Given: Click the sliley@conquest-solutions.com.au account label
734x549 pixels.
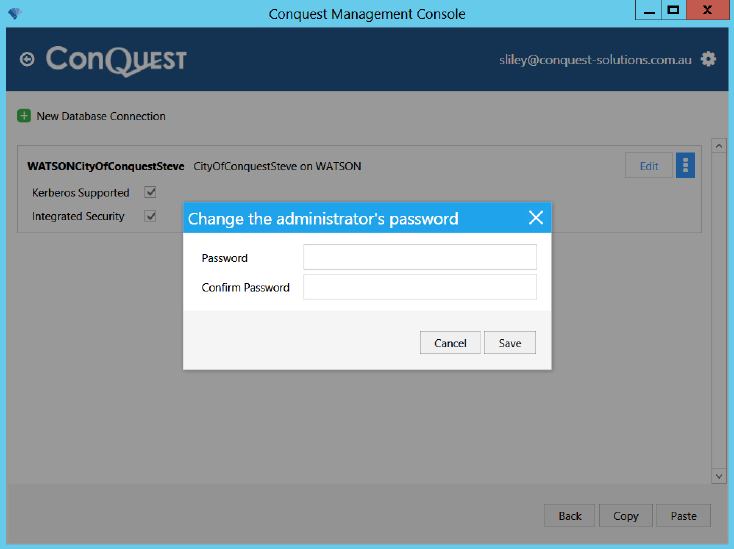Looking at the screenshot, I should (595, 60).
